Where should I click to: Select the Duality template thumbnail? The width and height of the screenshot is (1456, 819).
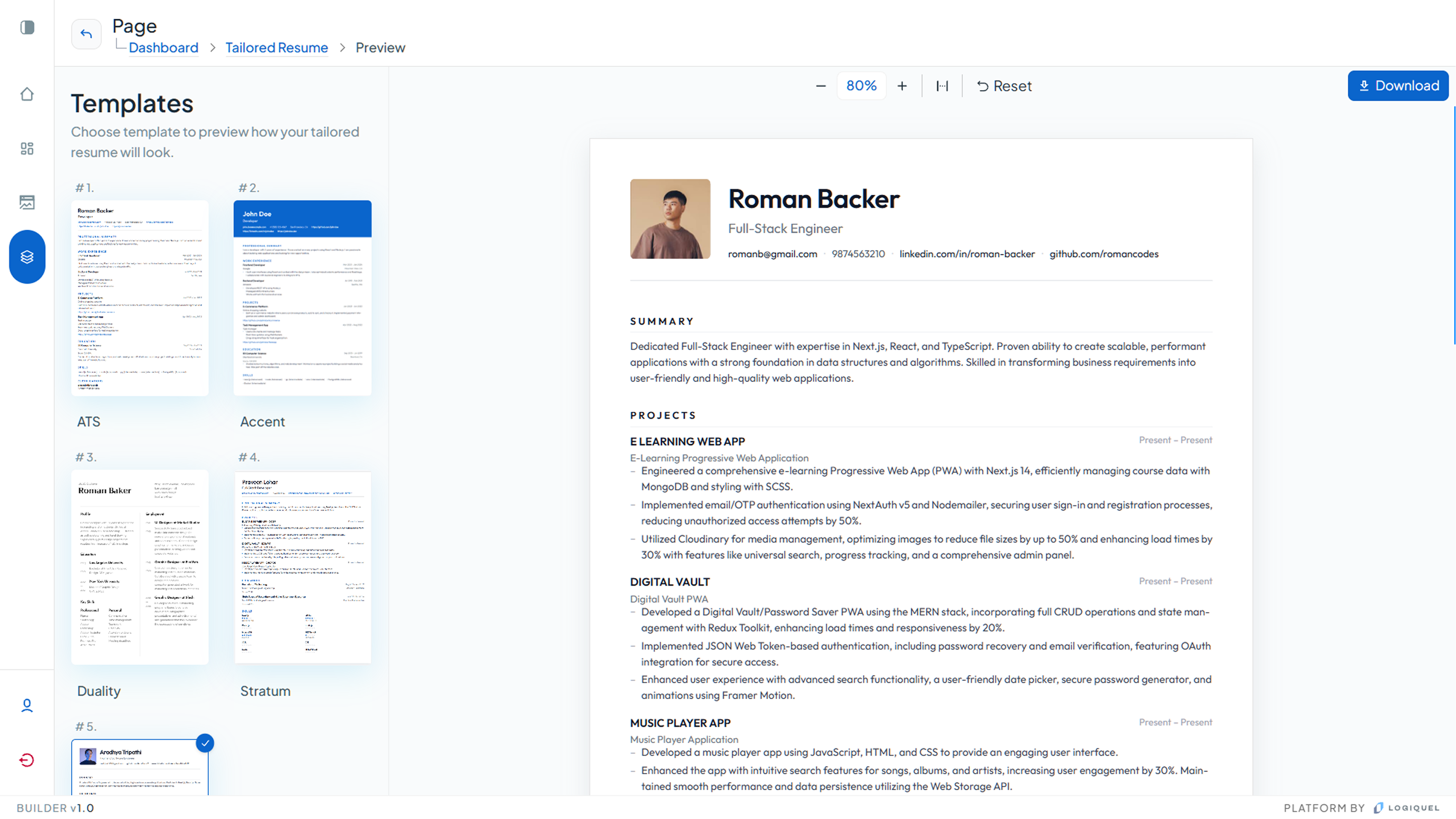[140, 567]
